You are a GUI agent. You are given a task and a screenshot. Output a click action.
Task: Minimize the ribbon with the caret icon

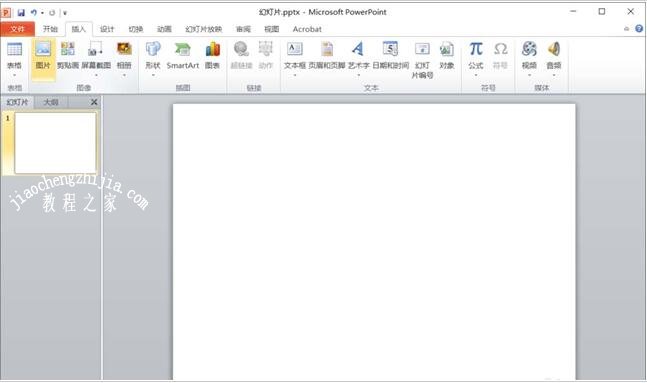click(626, 29)
